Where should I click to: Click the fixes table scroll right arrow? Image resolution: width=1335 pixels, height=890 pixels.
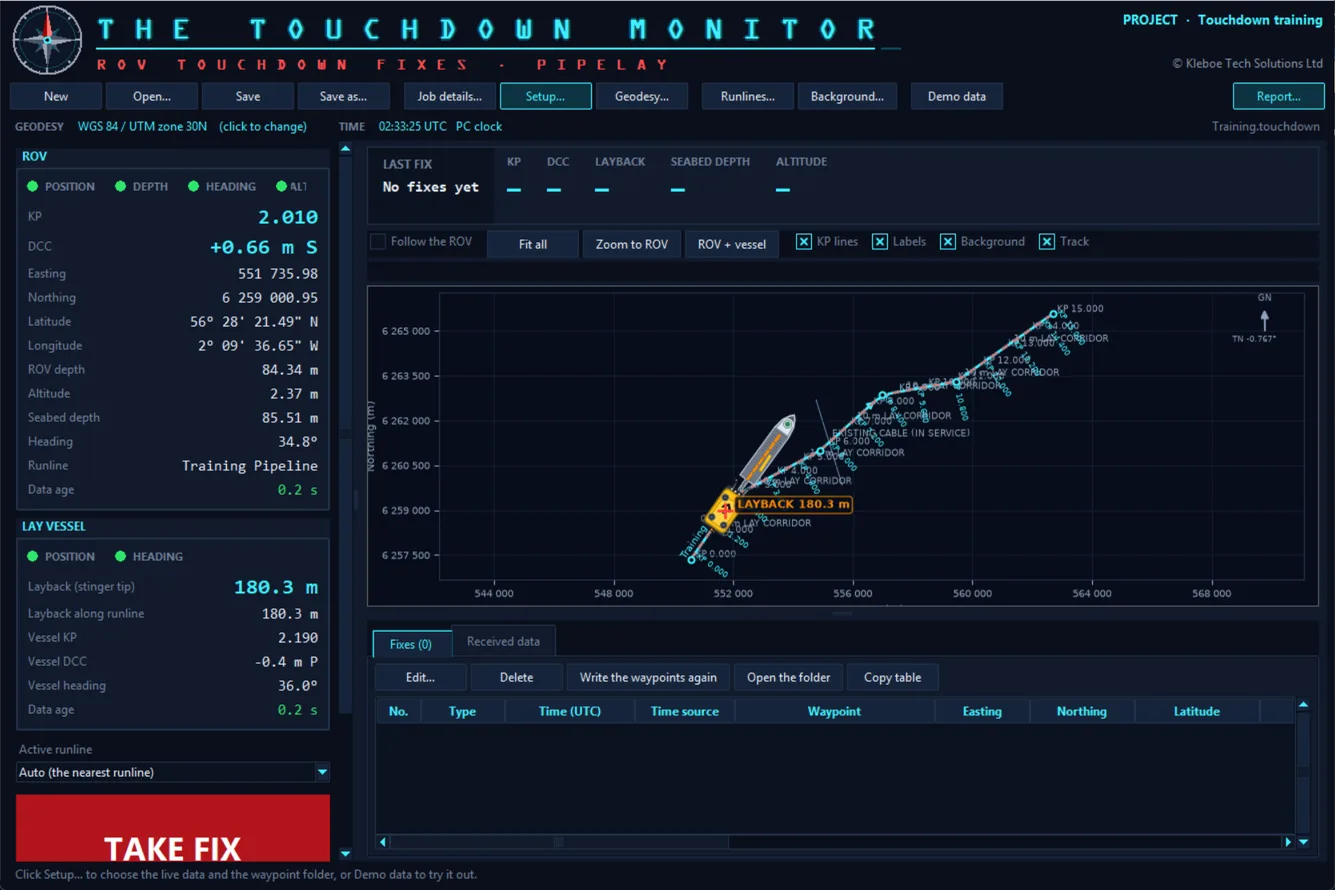[1288, 842]
